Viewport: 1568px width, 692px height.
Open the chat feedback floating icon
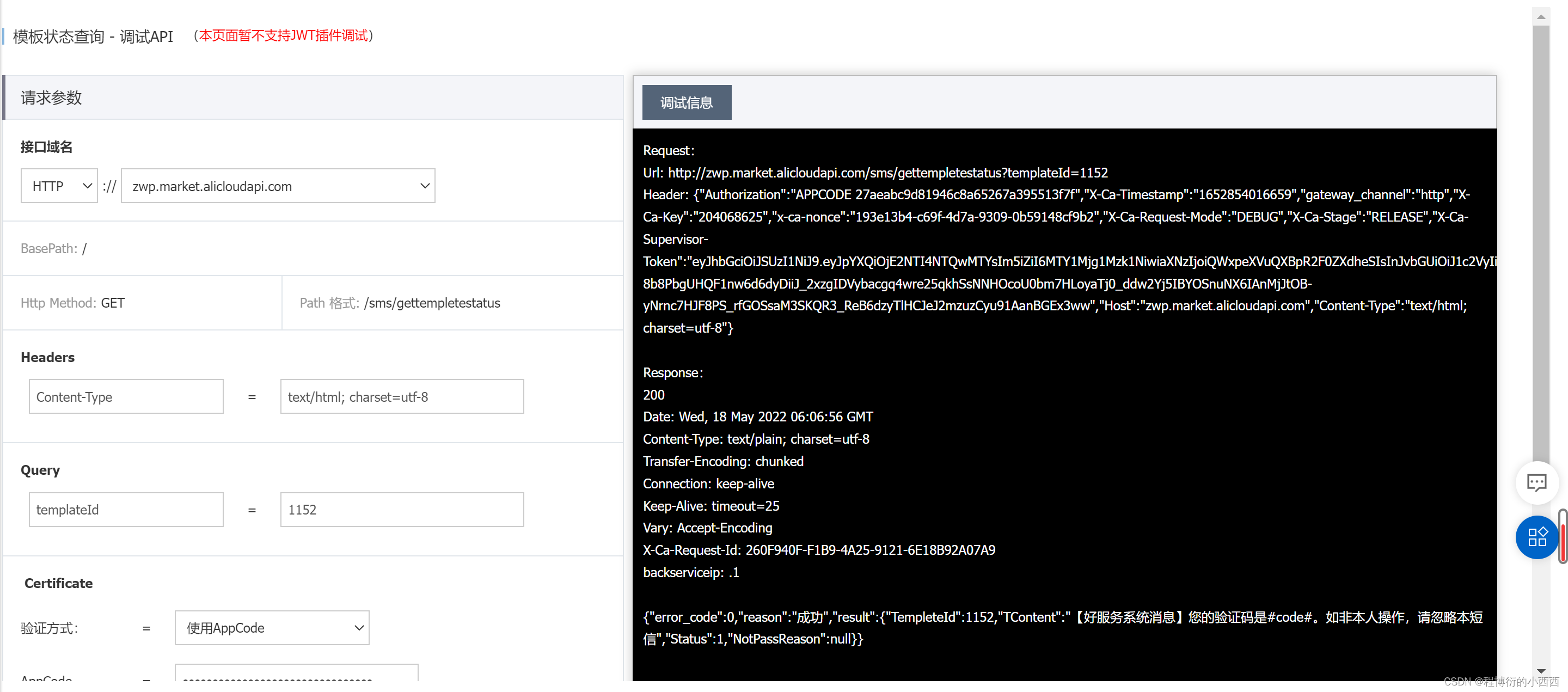[x=1536, y=482]
